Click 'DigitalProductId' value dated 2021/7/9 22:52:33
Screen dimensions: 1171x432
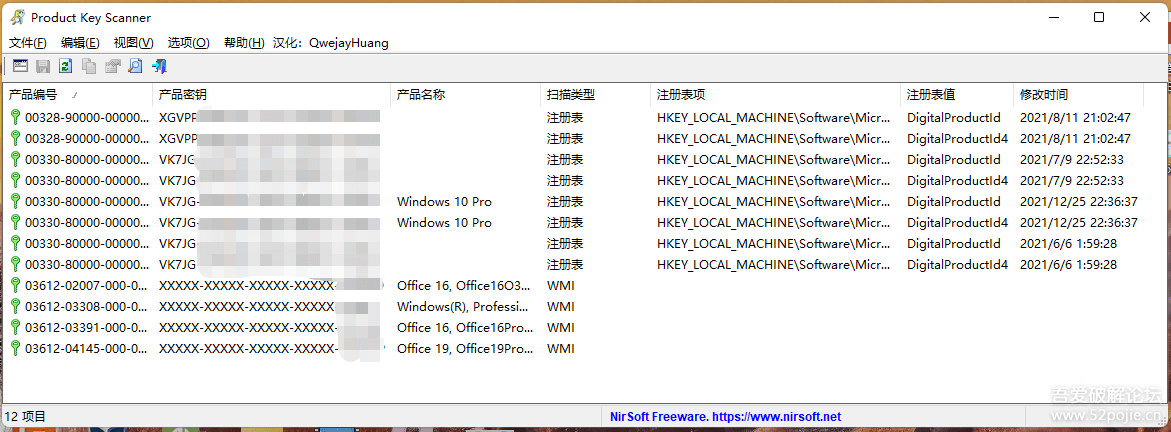(x=954, y=159)
